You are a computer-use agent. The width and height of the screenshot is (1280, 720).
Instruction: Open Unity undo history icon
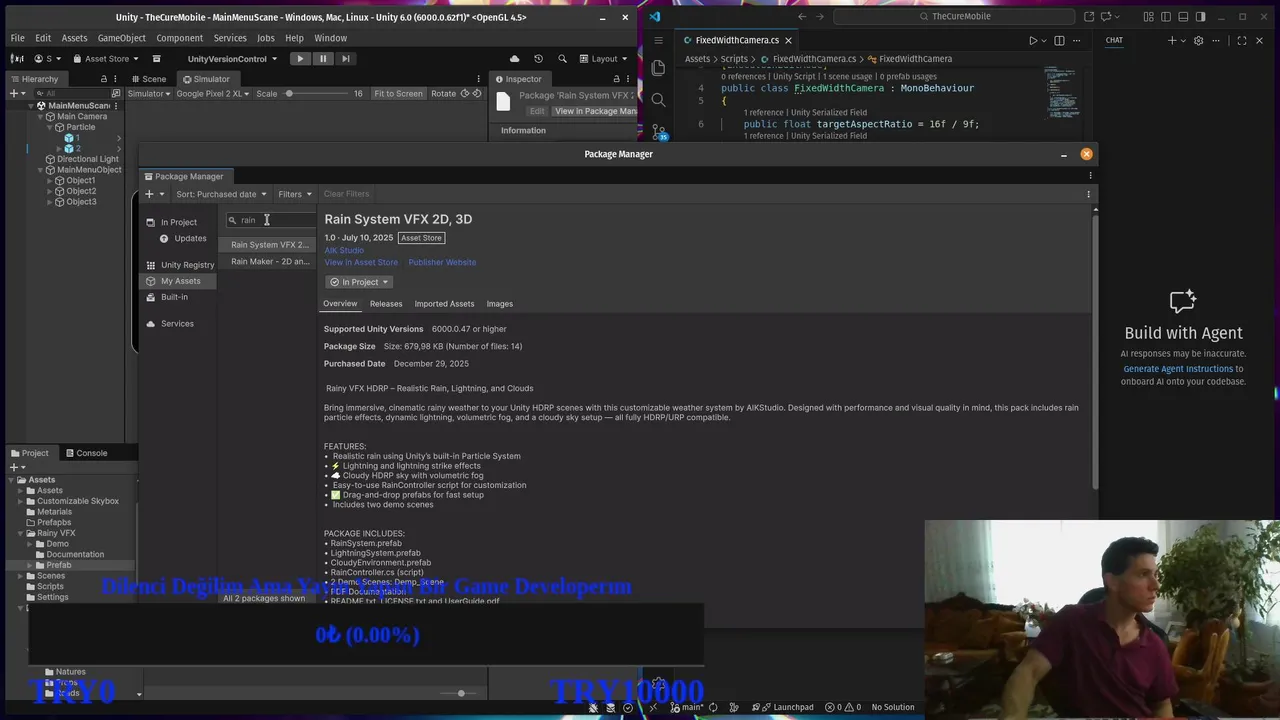click(x=538, y=59)
